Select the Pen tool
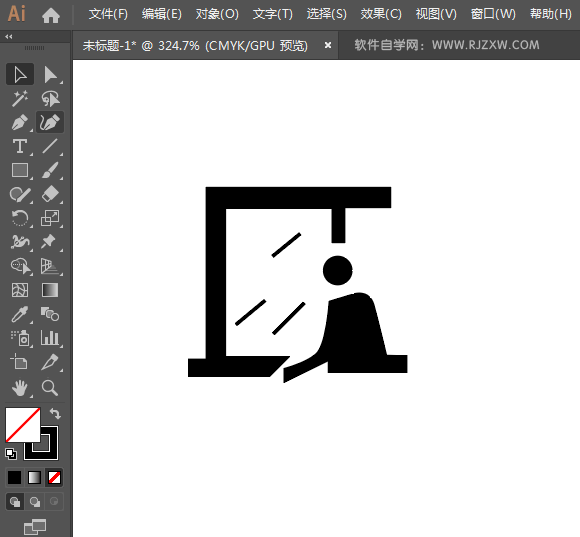The image size is (580, 537). click(x=20, y=122)
